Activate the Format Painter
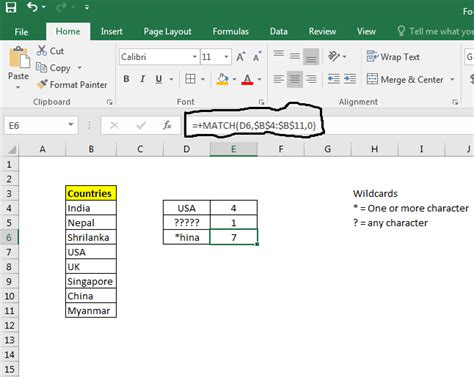This screenshot has width=474, height=377. 72,85
